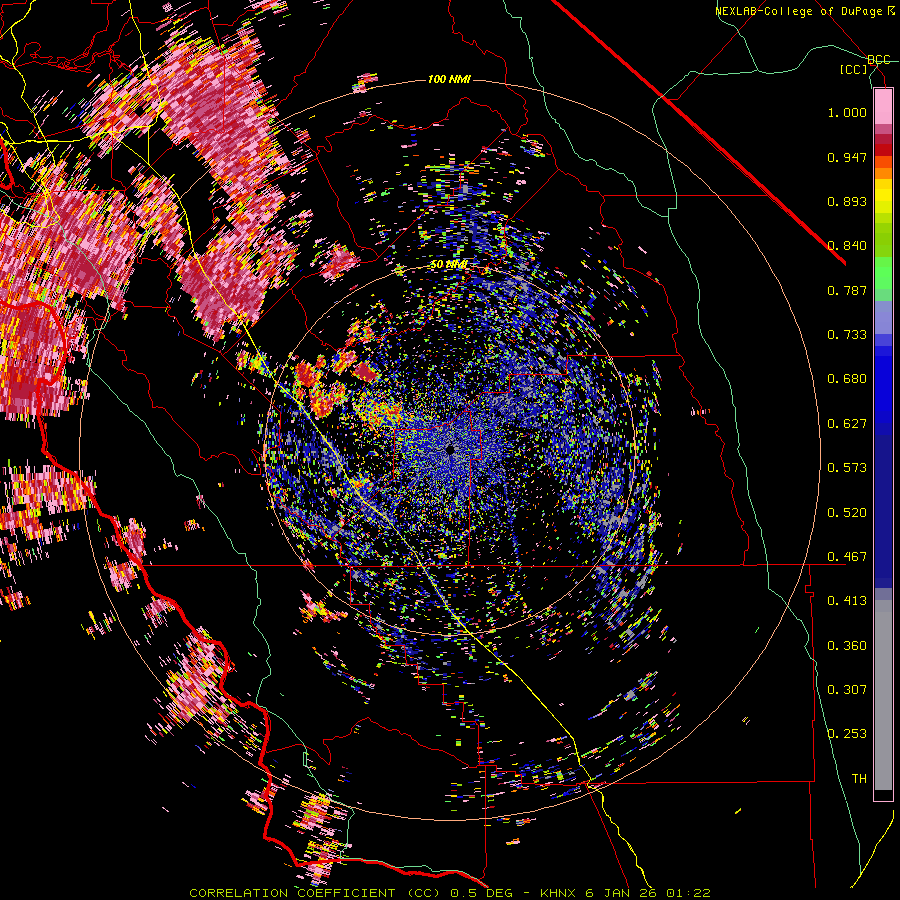Click the BCC label above the legend
This screenshot has width=900, height=900.
point(878,60)
